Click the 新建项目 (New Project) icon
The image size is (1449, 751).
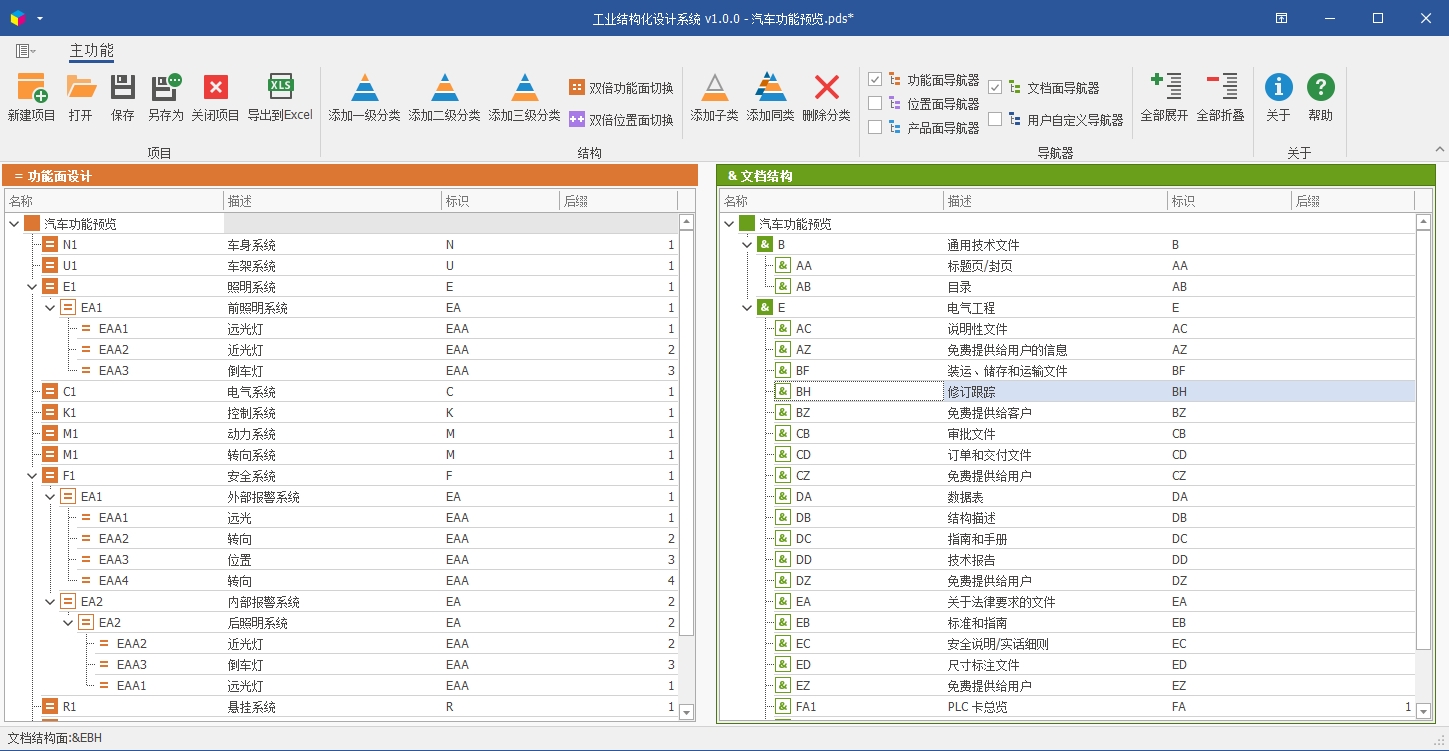coord(32,88)
